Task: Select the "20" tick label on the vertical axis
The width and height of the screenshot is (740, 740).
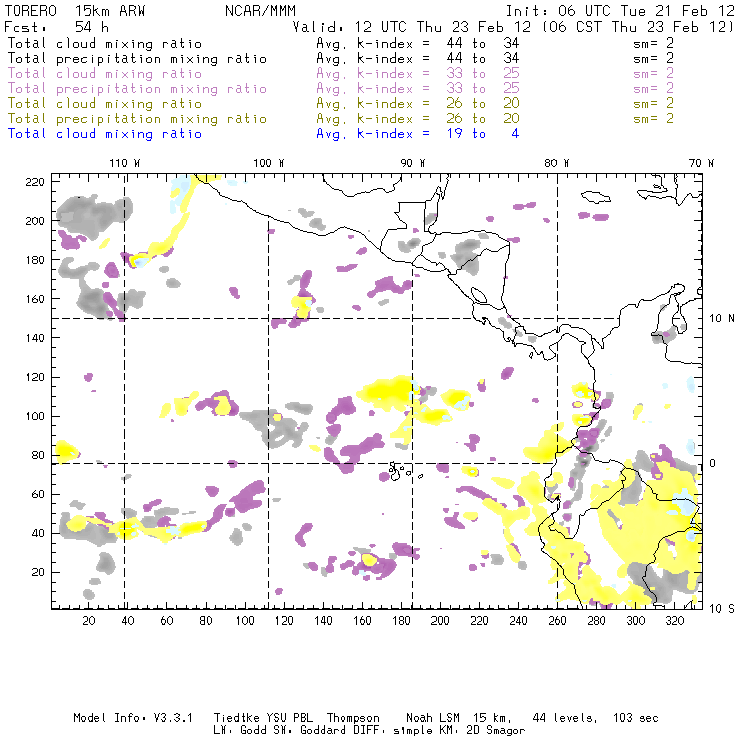Action: click(38, 572)
